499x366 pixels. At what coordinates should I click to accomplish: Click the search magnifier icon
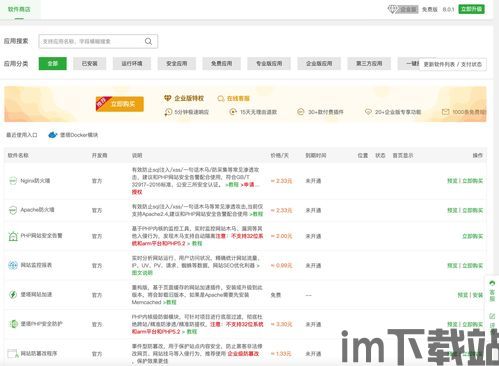148,41
